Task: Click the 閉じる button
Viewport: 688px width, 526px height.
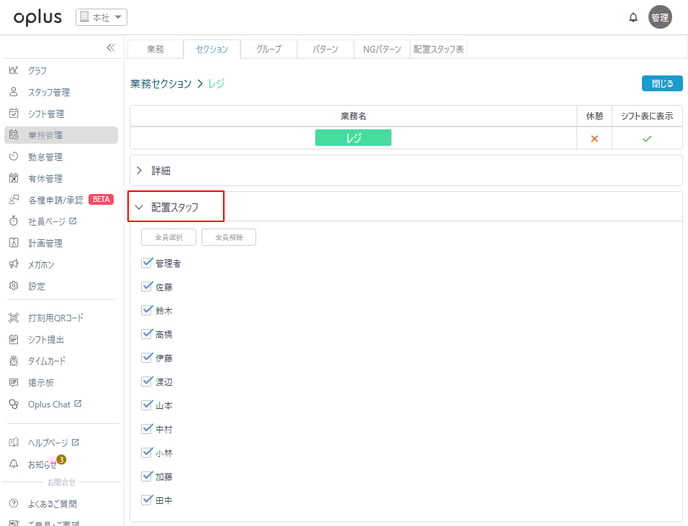Action: pos(661,83)
